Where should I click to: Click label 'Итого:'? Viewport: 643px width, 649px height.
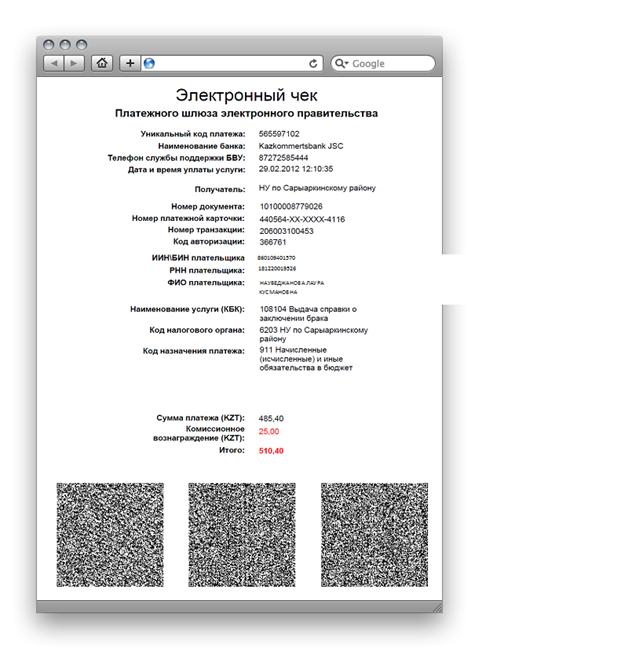(232, 450)
